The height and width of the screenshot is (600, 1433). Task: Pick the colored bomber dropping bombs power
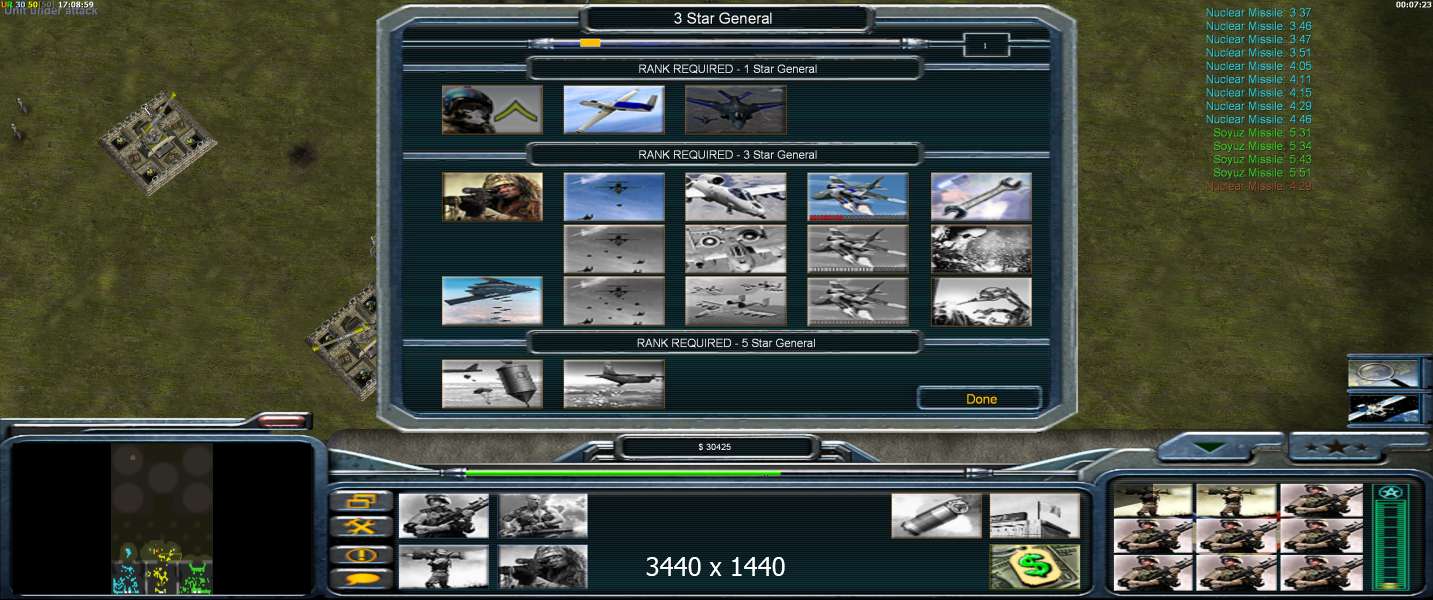[614, 197]
